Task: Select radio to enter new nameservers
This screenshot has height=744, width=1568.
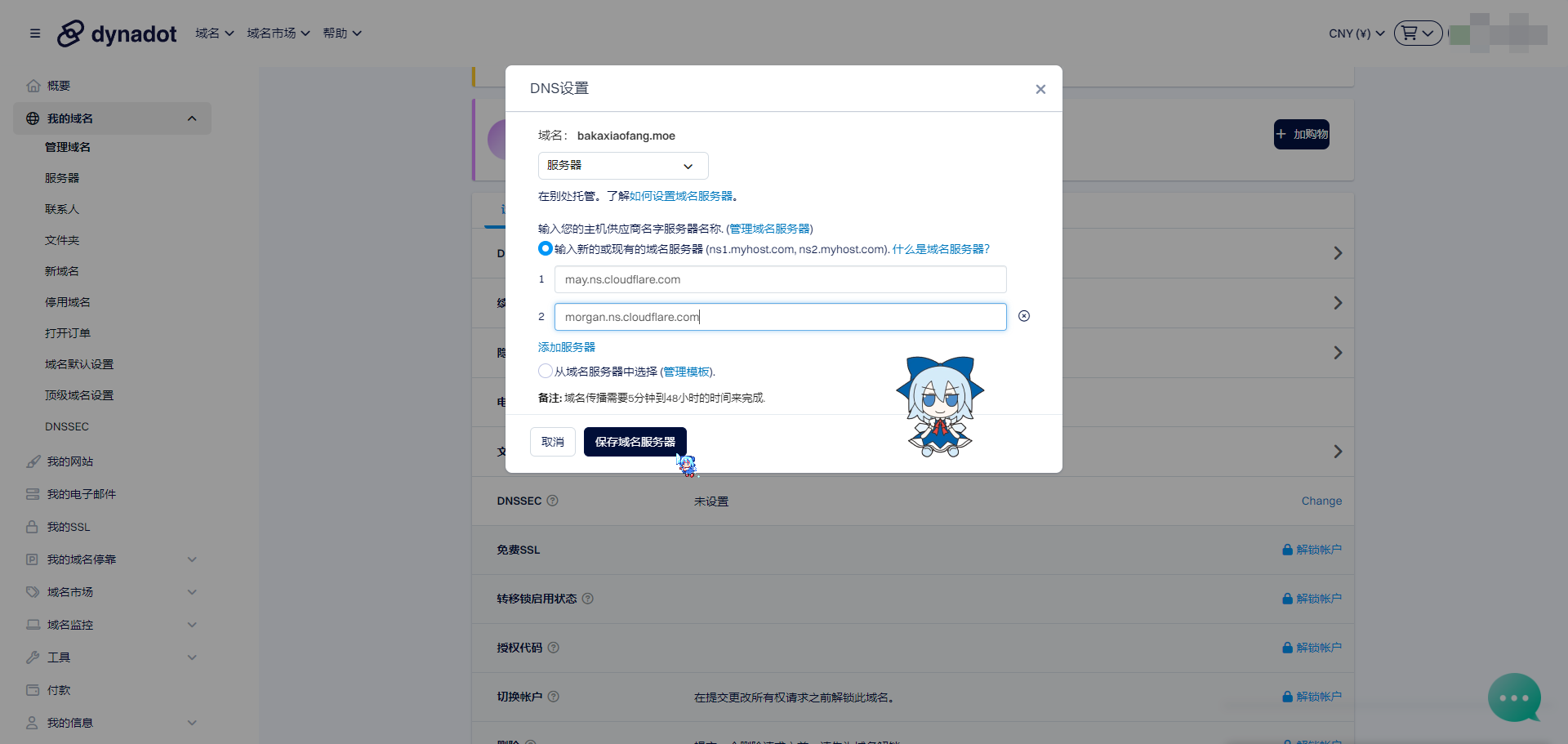Action: click(x=545, y=248)
